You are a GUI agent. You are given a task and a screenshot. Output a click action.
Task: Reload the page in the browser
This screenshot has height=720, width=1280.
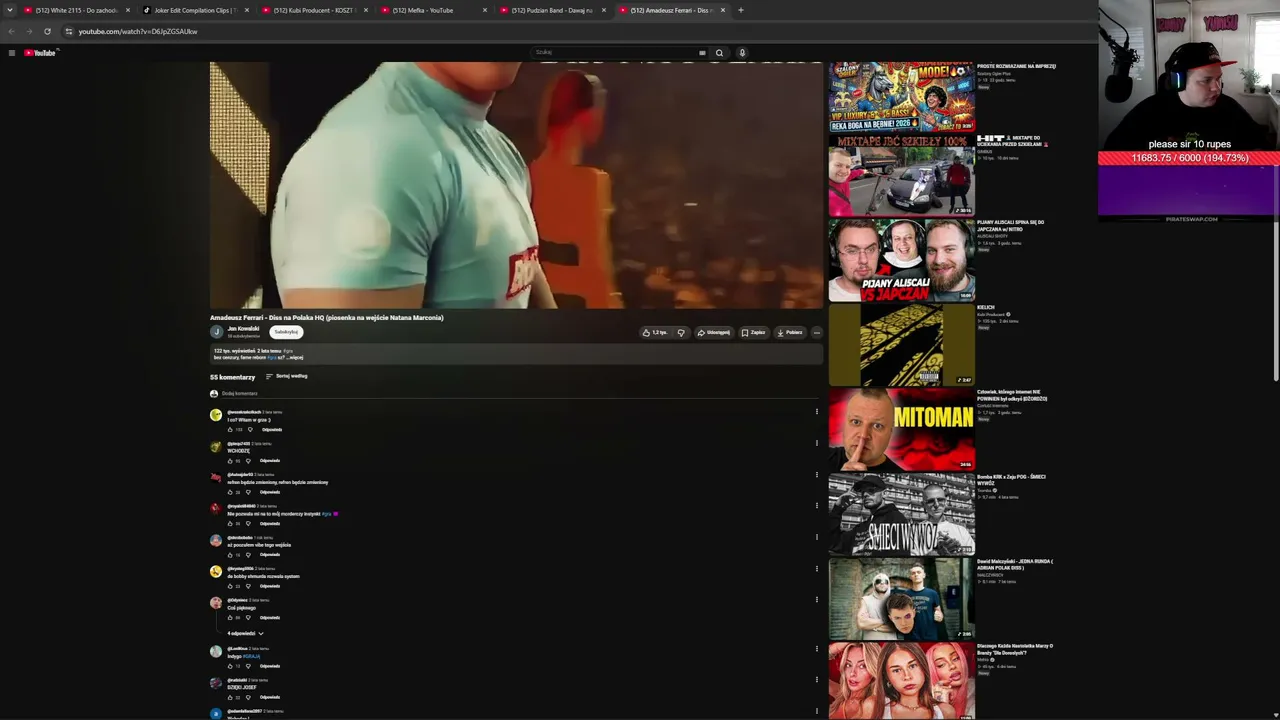[47, 31]
